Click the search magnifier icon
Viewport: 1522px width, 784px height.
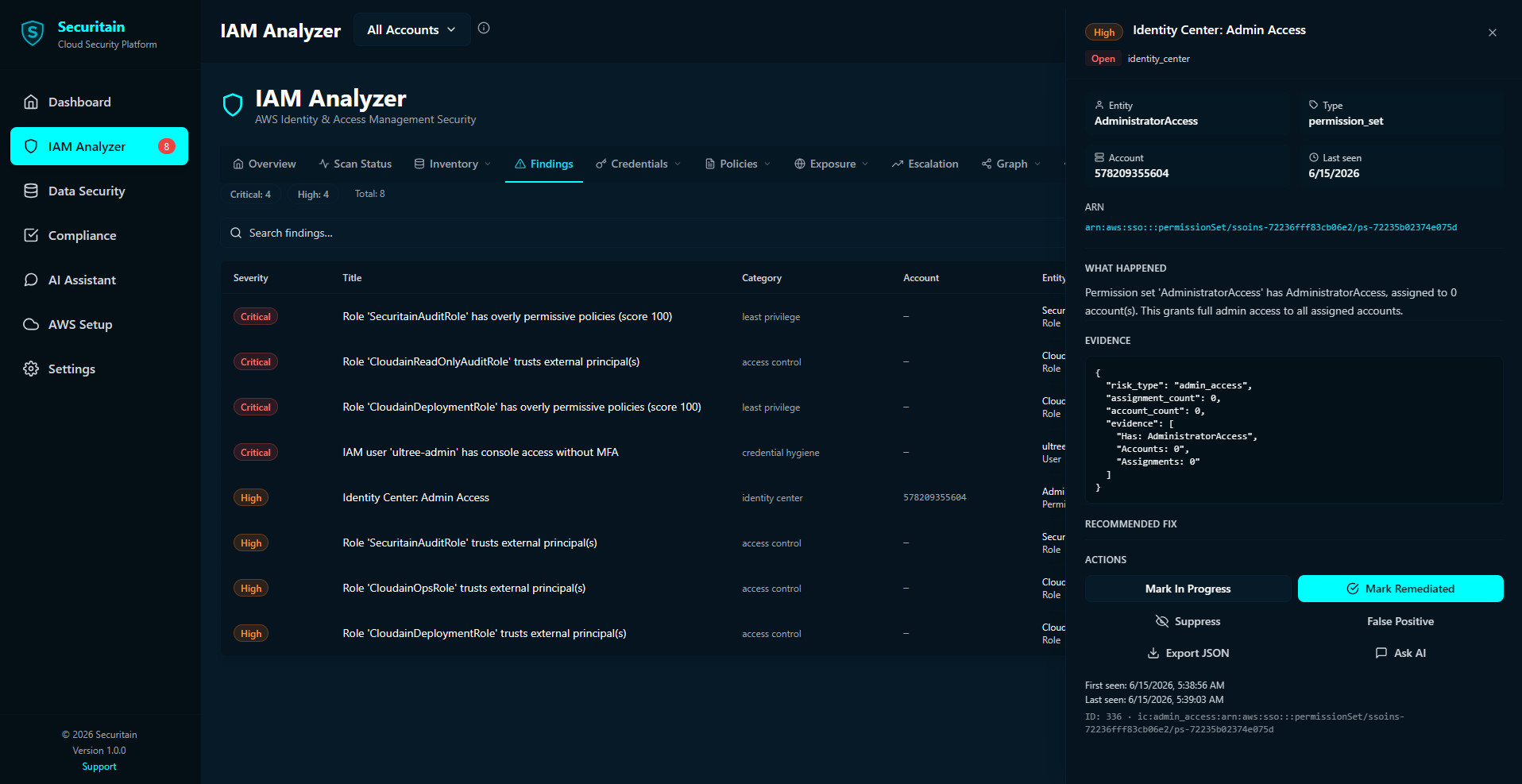[x=236, y=233]
